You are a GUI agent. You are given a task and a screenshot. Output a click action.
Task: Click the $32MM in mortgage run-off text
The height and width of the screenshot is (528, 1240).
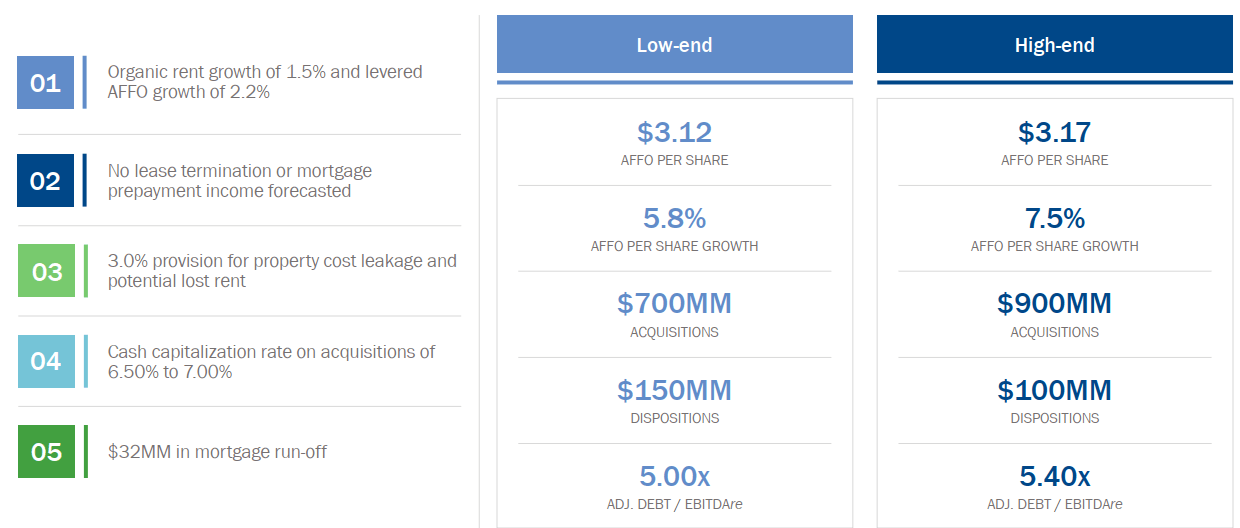pos(217,452)
